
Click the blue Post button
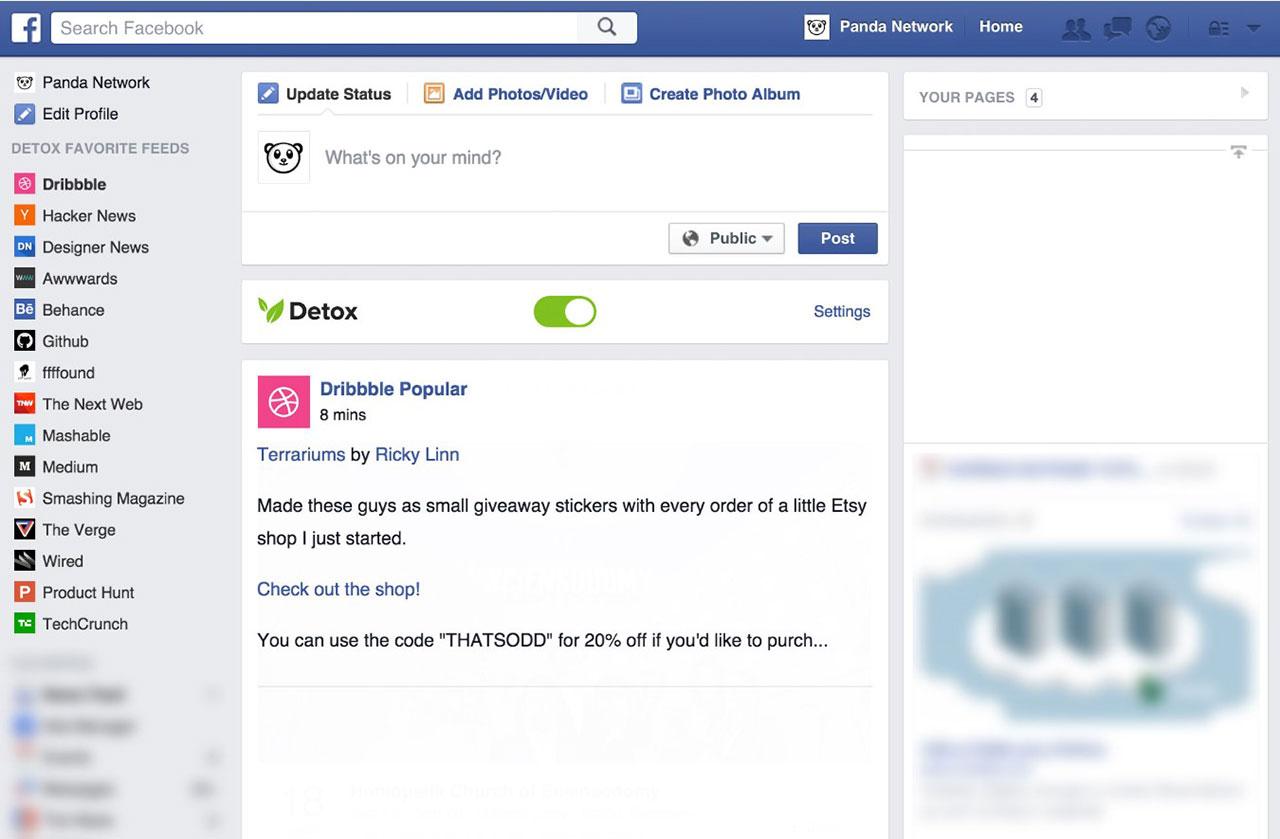pos(838,238)
